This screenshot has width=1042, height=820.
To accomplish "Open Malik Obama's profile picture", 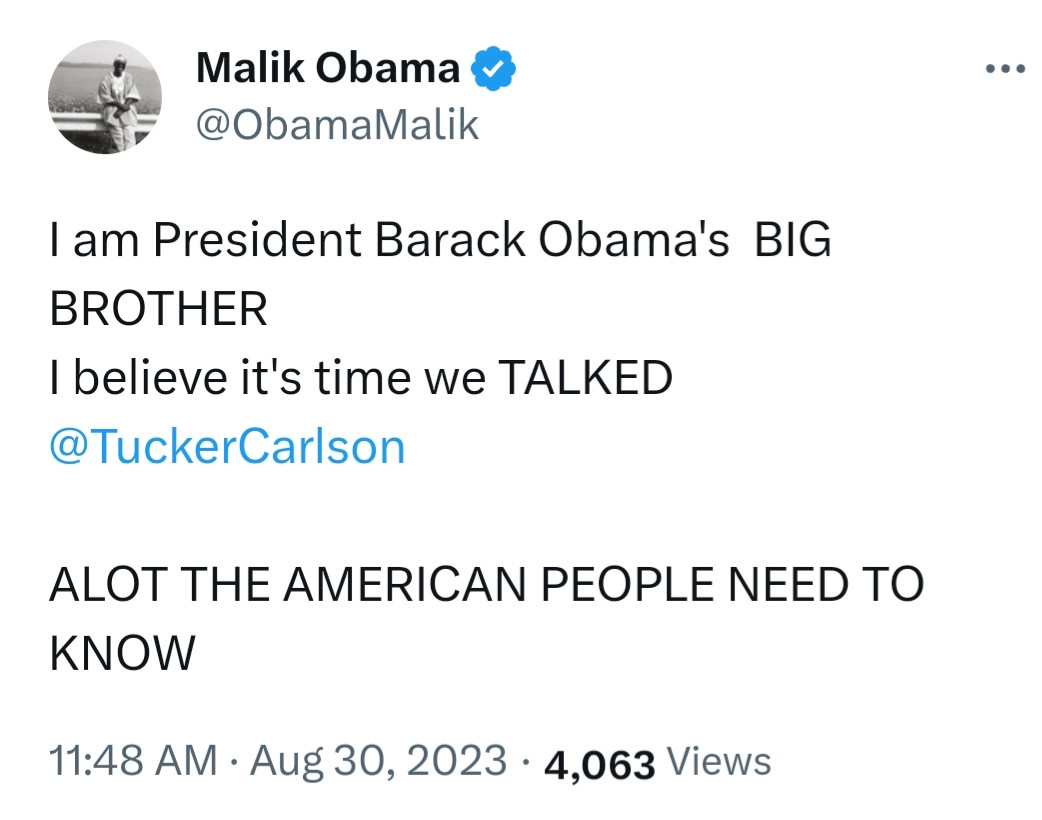I will pyautogui.click(x=105, y=99).
